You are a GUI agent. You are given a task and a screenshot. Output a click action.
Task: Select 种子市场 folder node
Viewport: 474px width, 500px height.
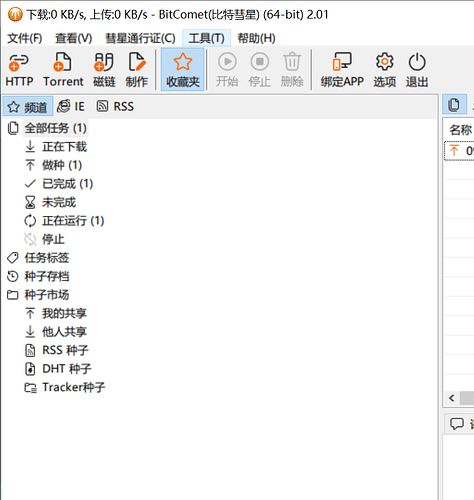point(47,295)
